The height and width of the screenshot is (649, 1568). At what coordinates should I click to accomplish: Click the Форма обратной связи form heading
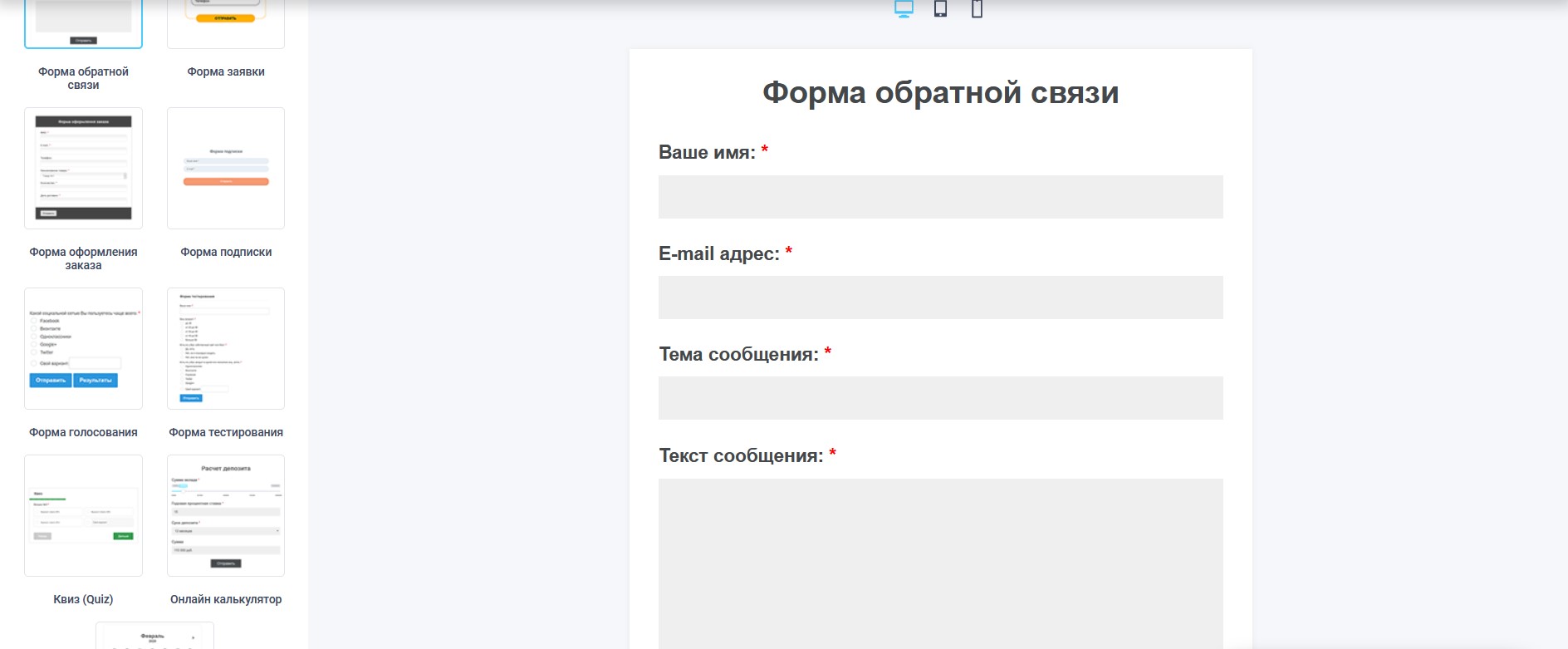click(940, 92)
